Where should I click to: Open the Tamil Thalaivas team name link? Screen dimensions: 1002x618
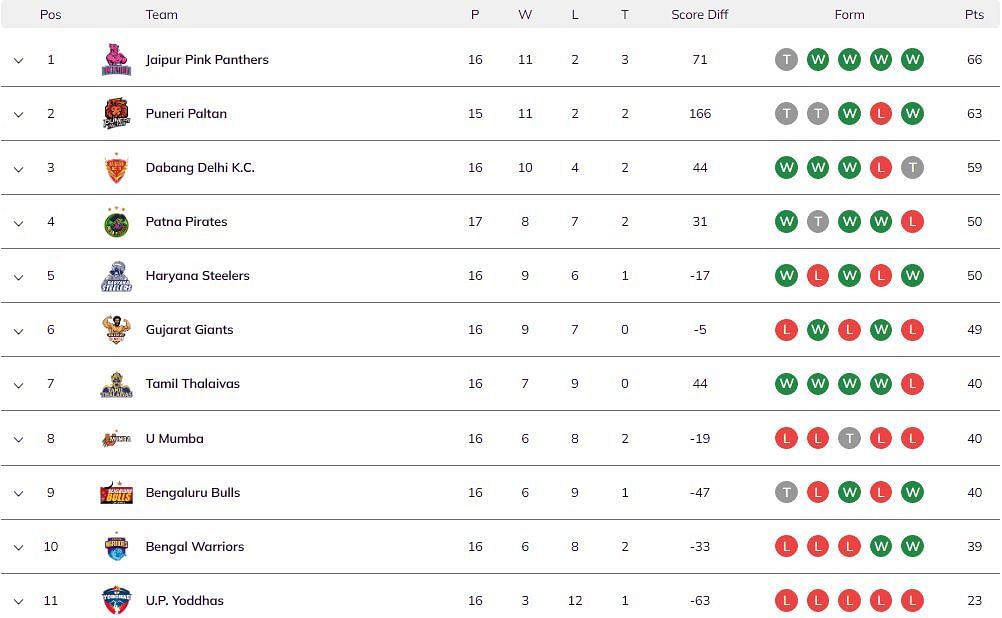tap(193, 384)
